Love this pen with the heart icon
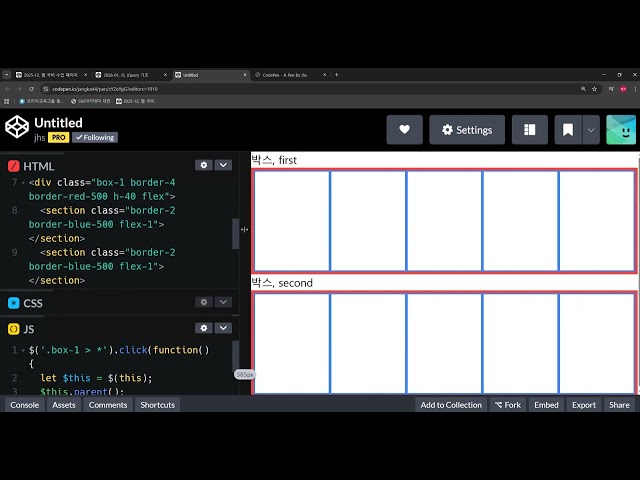640x480 pixels. (x=404, y=130)
